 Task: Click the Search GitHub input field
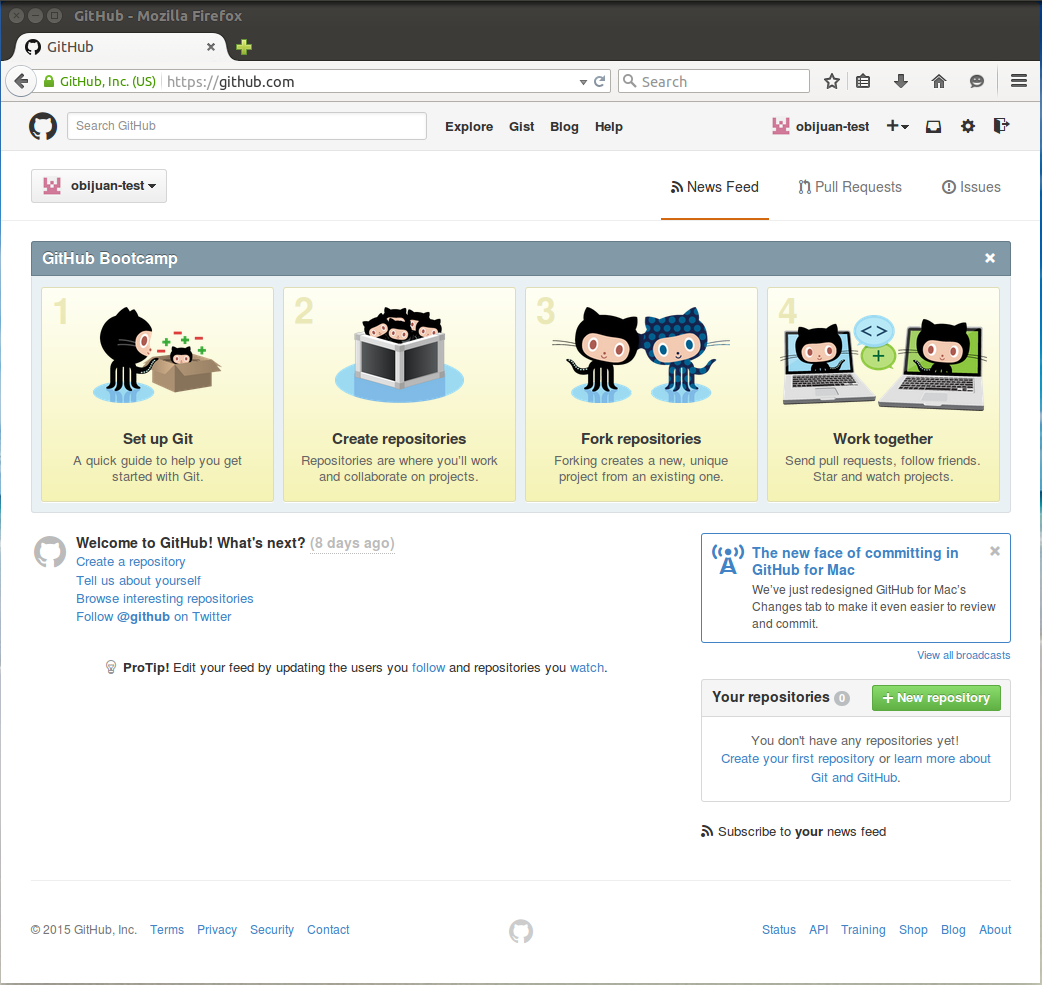tap(247, 126)
